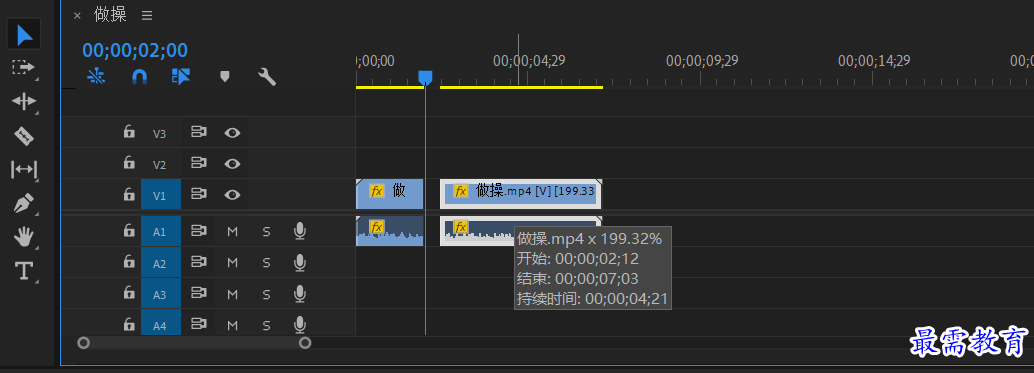Screen dimensions: 1034x373
Task: Toggle track lock on V1
Action: 129,194
